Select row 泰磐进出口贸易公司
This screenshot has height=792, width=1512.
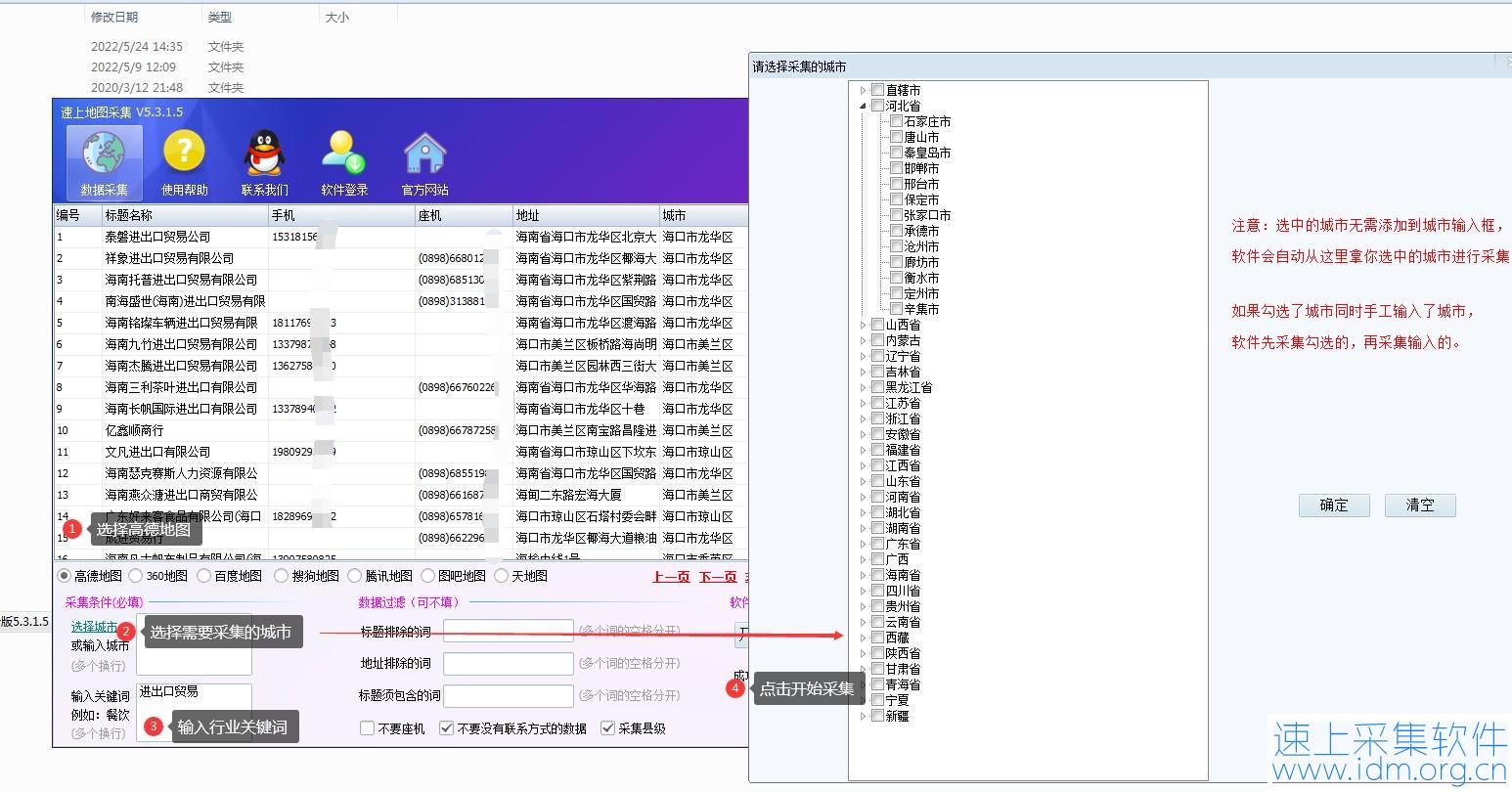point(401,237)
